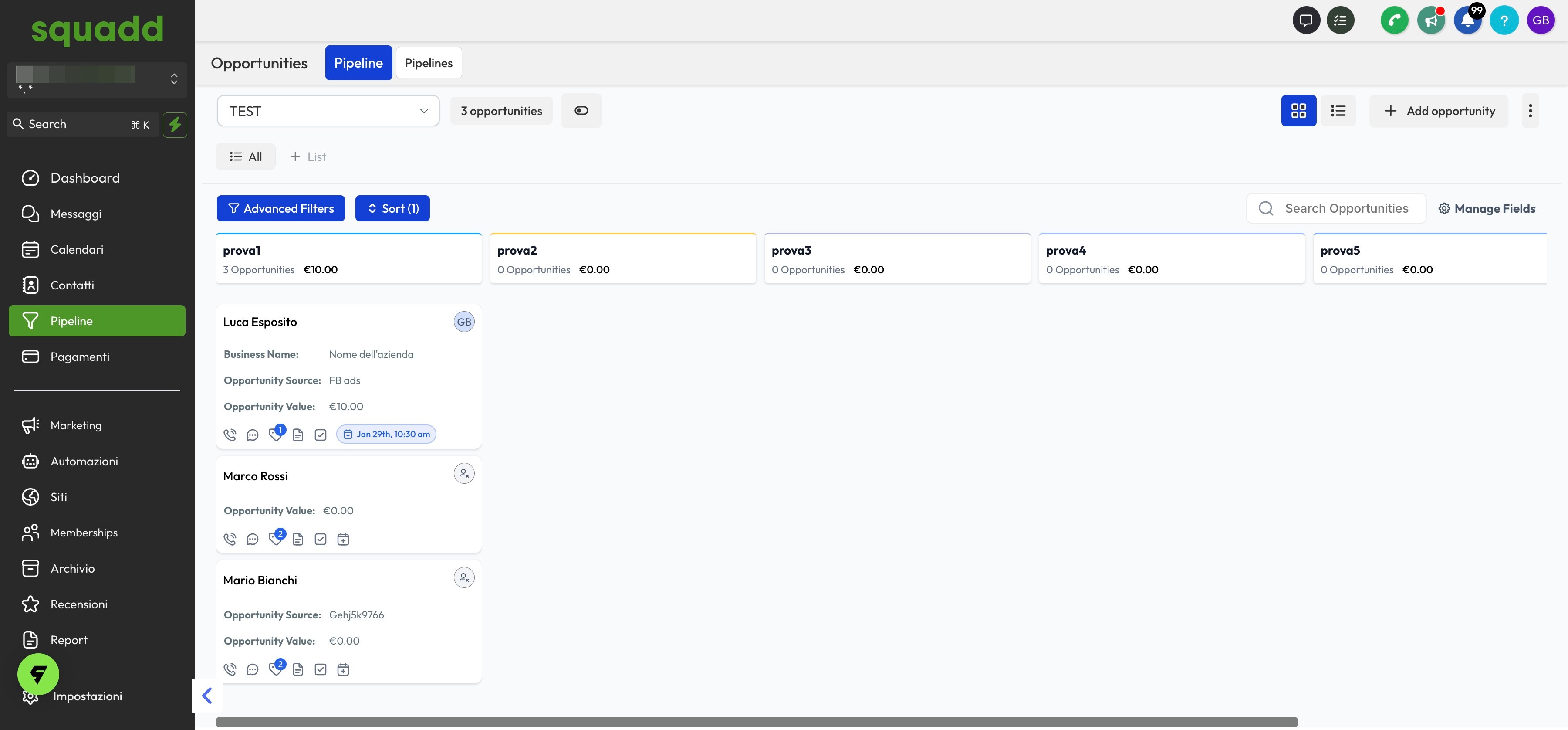This screenshot has width=1568, height=730.
Task: Click the Search Opportunities input field
Action: pyautogui.click(x=1346, y=209)
